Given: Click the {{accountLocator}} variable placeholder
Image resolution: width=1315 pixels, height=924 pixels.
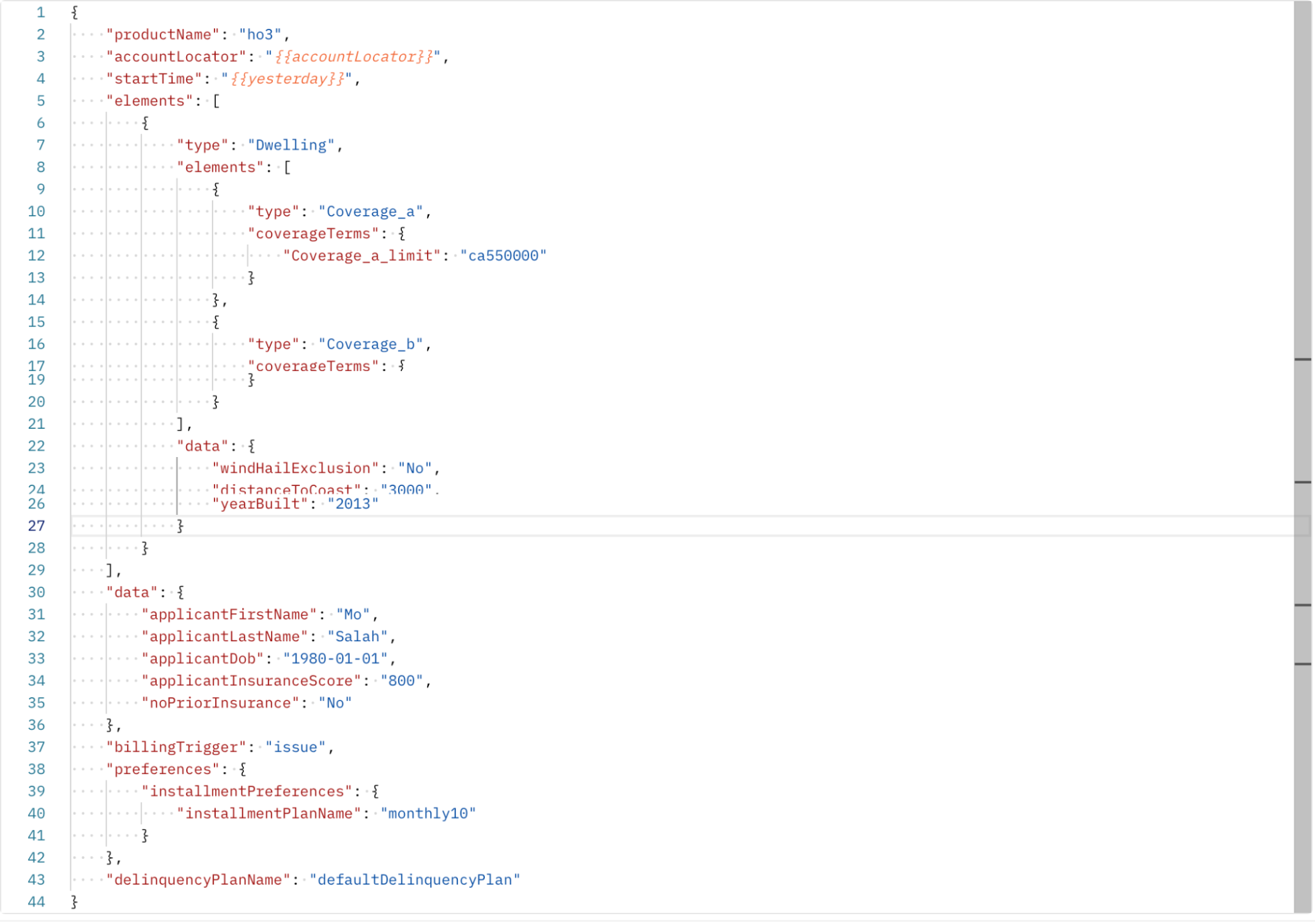Looking at the screenshot, I should click(354, 57).
